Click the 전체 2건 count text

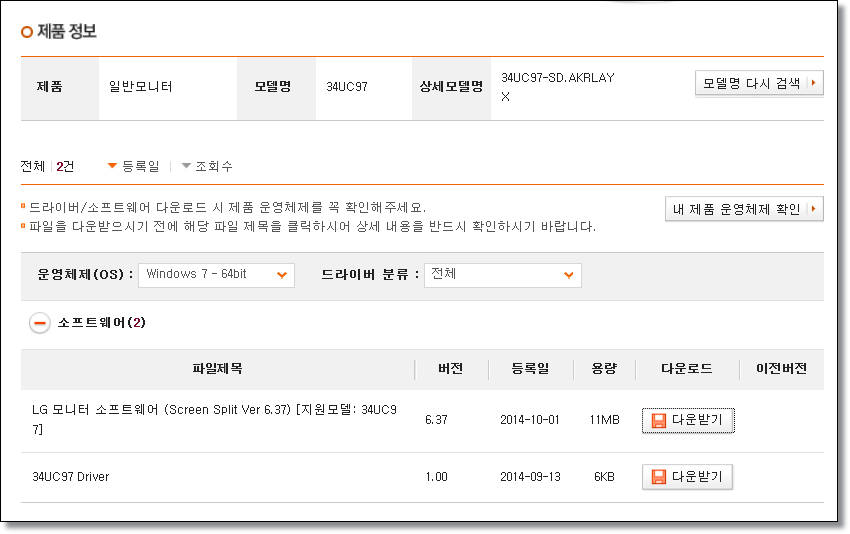pos(47,166)
